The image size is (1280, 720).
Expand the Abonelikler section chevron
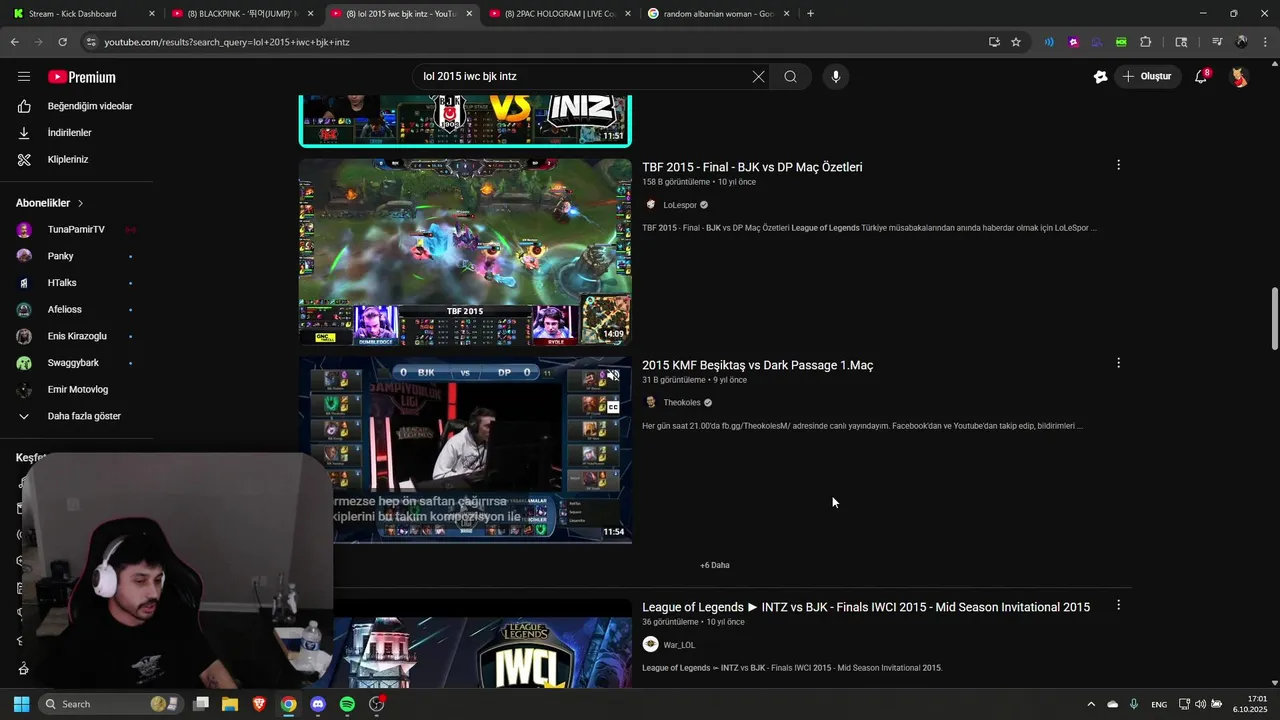point(81,203)
